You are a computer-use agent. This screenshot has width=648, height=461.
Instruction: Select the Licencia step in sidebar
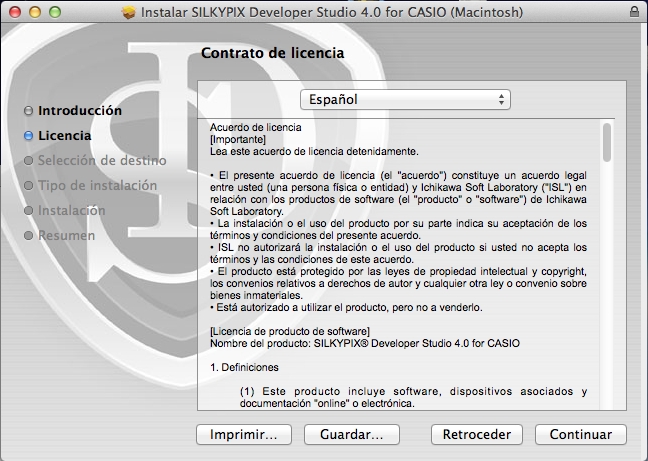(x=64, y=135)
